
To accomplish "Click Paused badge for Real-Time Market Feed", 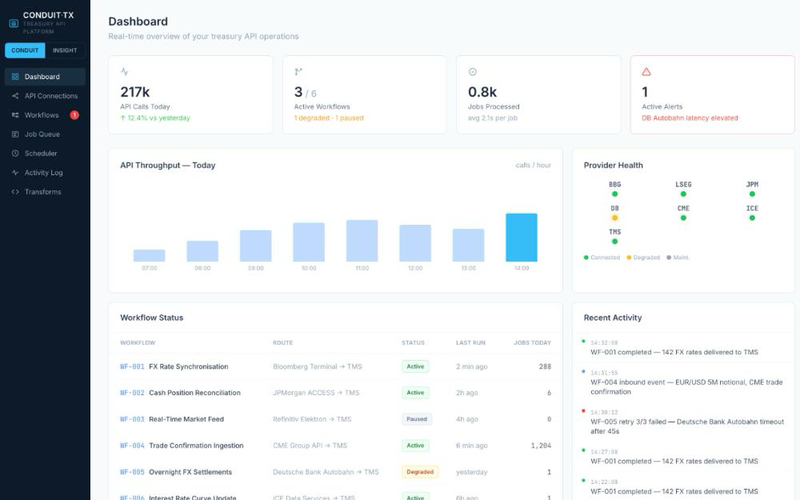I will (417, 419).
